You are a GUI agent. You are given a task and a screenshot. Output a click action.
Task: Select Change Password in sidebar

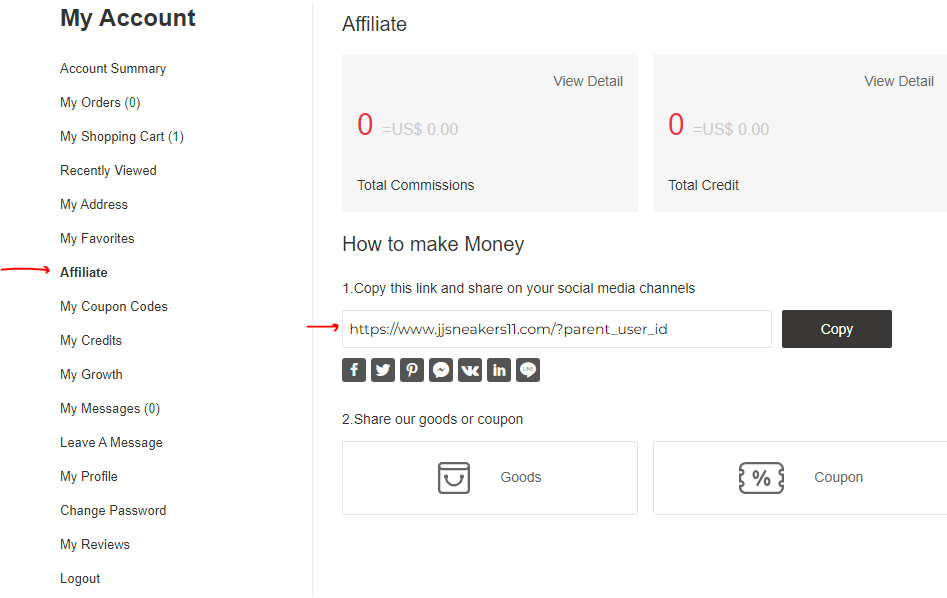[x=113, y=510]
